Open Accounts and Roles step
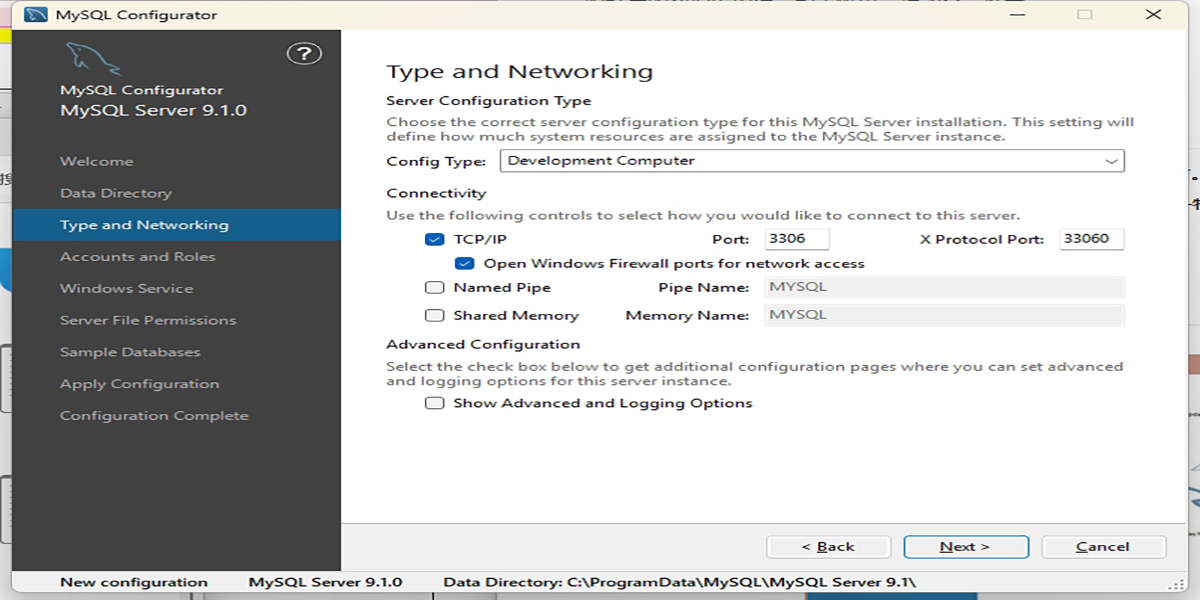The image size is (1200, 600). 138,257
